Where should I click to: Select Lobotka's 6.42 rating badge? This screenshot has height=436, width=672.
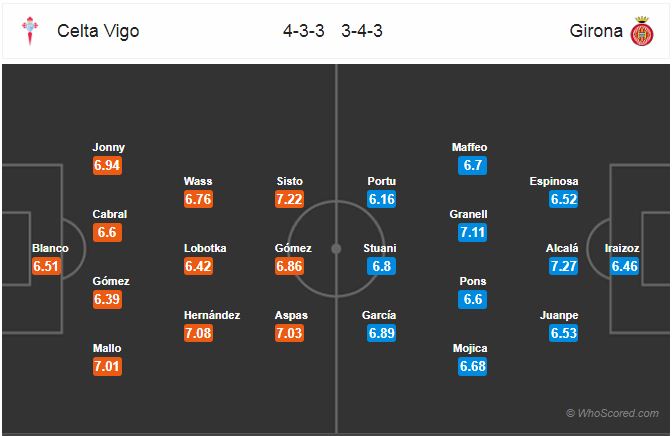[198, 266]
